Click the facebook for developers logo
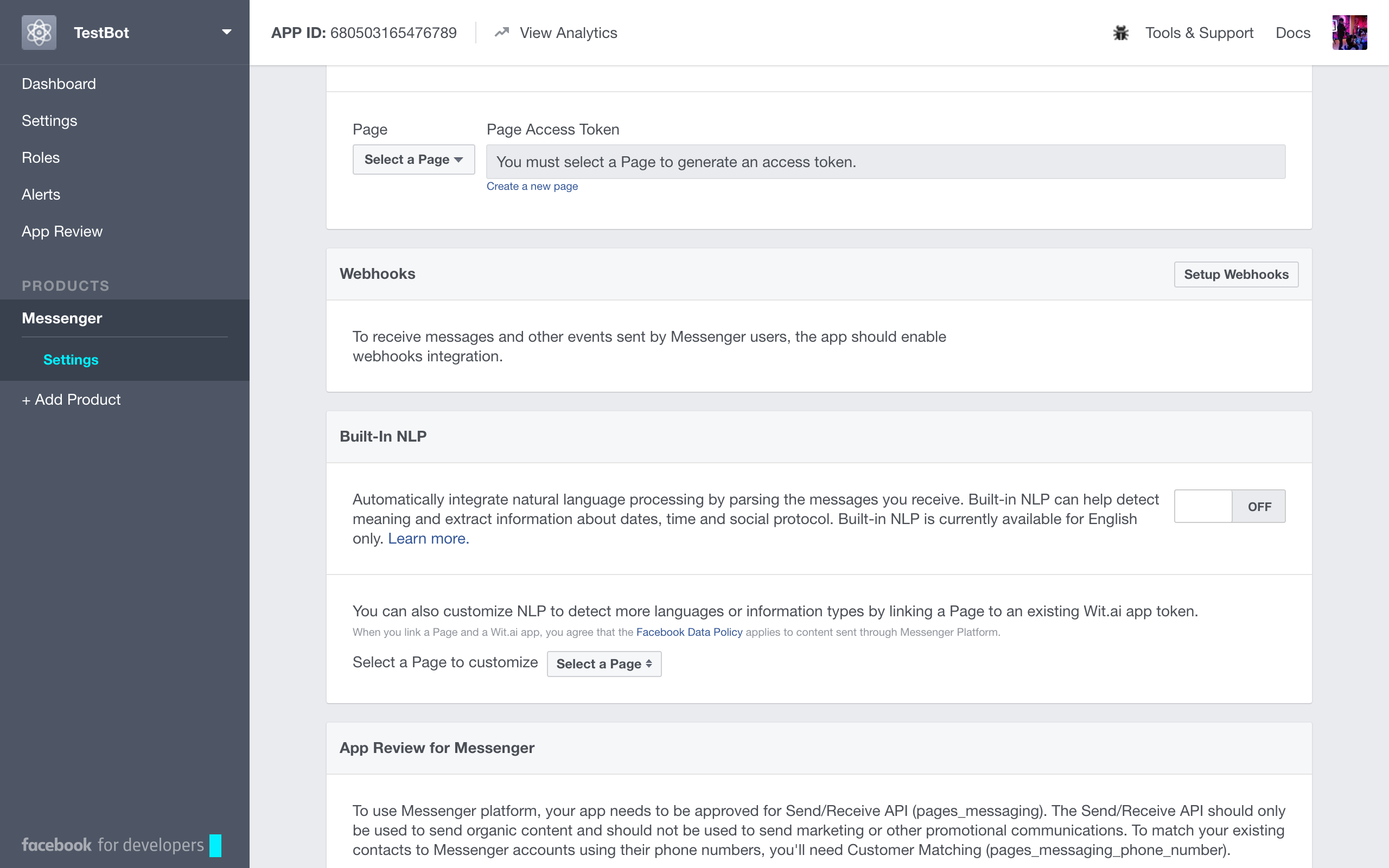1389x868 pixels. 112,845
